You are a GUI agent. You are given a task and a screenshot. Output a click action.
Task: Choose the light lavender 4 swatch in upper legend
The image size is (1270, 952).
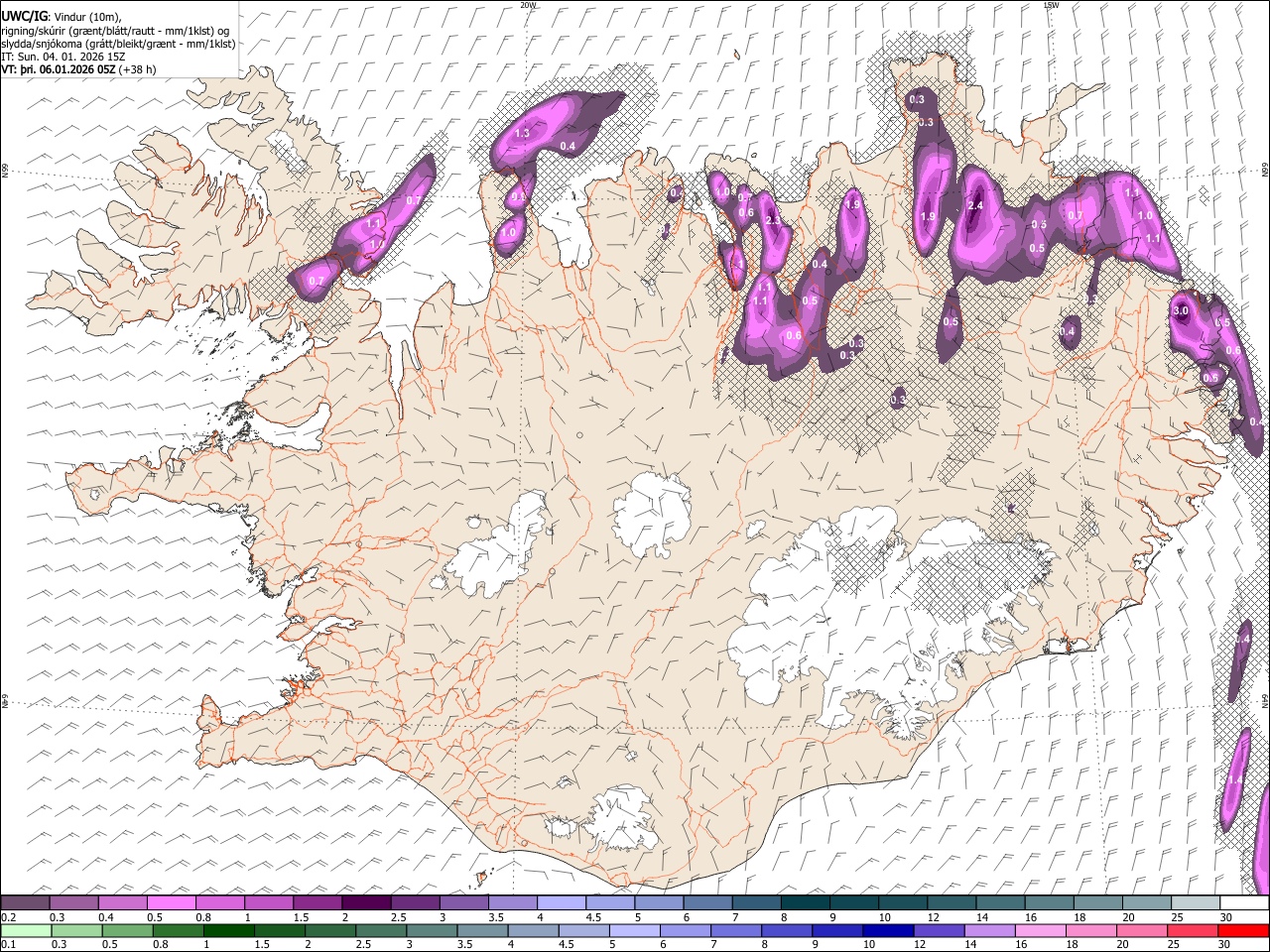tap(561, 903)
